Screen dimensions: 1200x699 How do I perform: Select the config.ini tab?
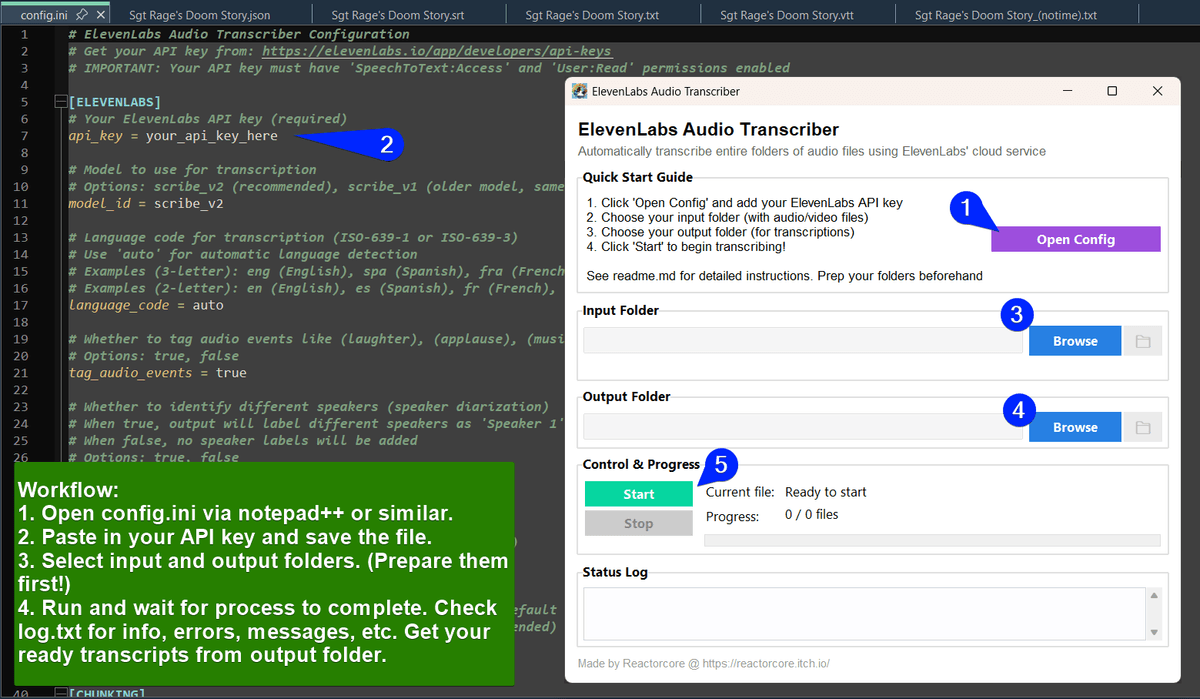tap(44, 15)
